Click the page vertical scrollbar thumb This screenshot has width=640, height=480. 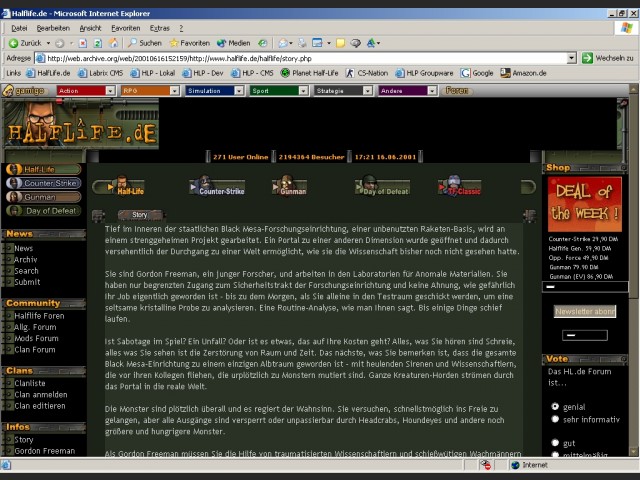click(x=633, y=196)
